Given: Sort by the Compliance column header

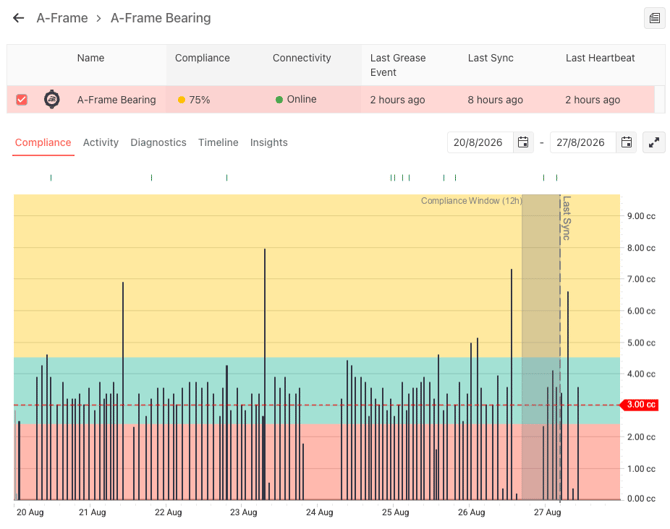Looking at the screenshot, I should pos(202,58).
